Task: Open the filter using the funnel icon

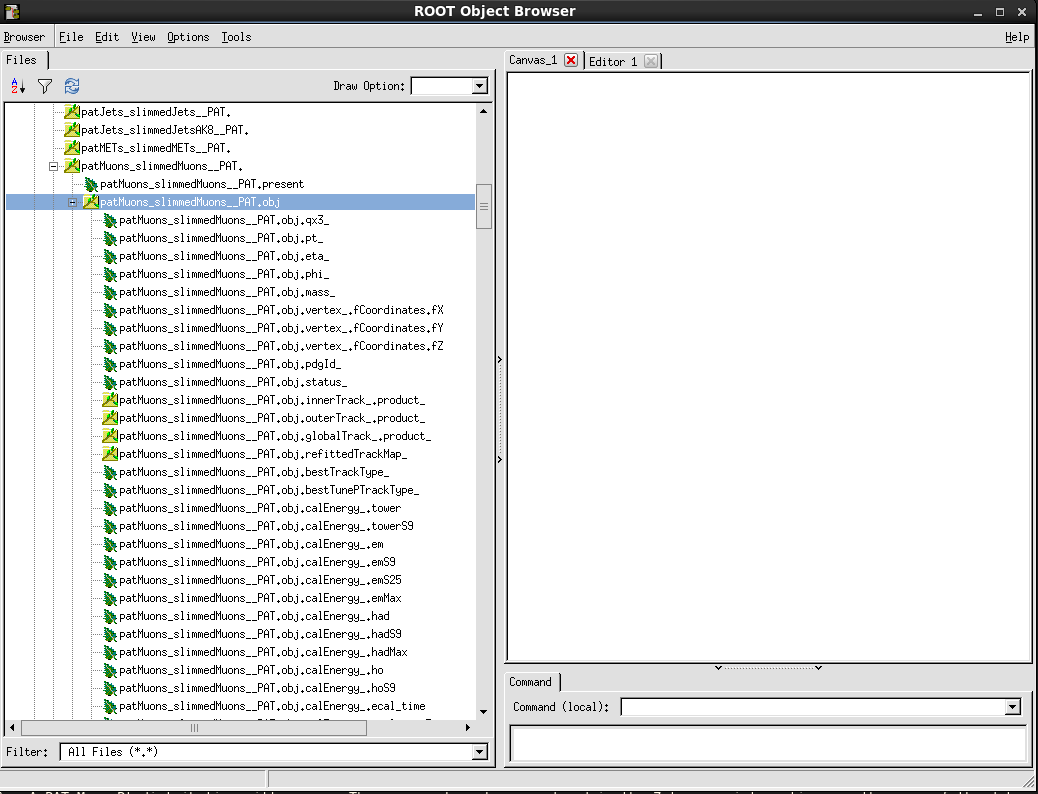Action: click(44, 86)
